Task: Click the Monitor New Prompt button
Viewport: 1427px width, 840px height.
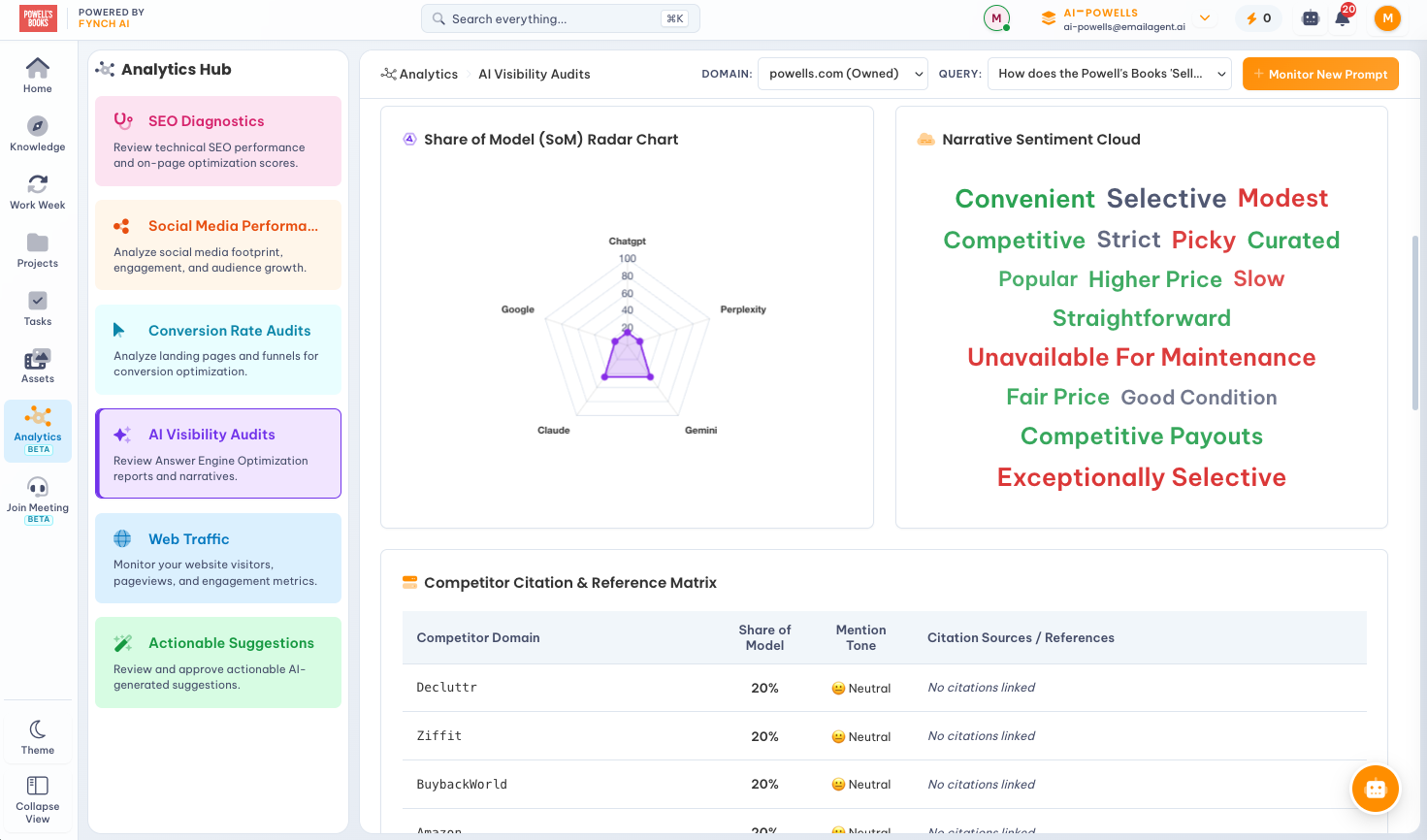Action: (1320, 74)
